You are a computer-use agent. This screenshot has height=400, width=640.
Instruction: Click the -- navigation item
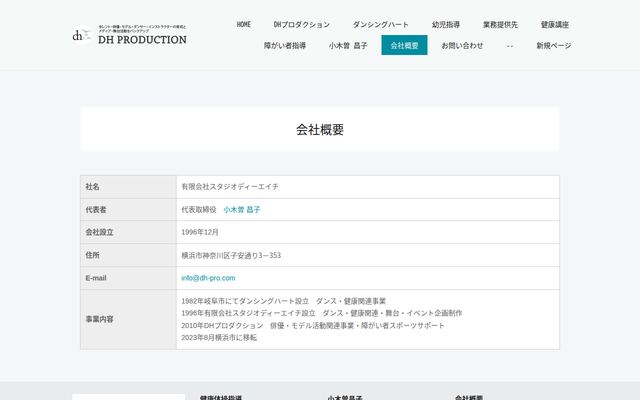pyautogui.click(x=510, y=45)
